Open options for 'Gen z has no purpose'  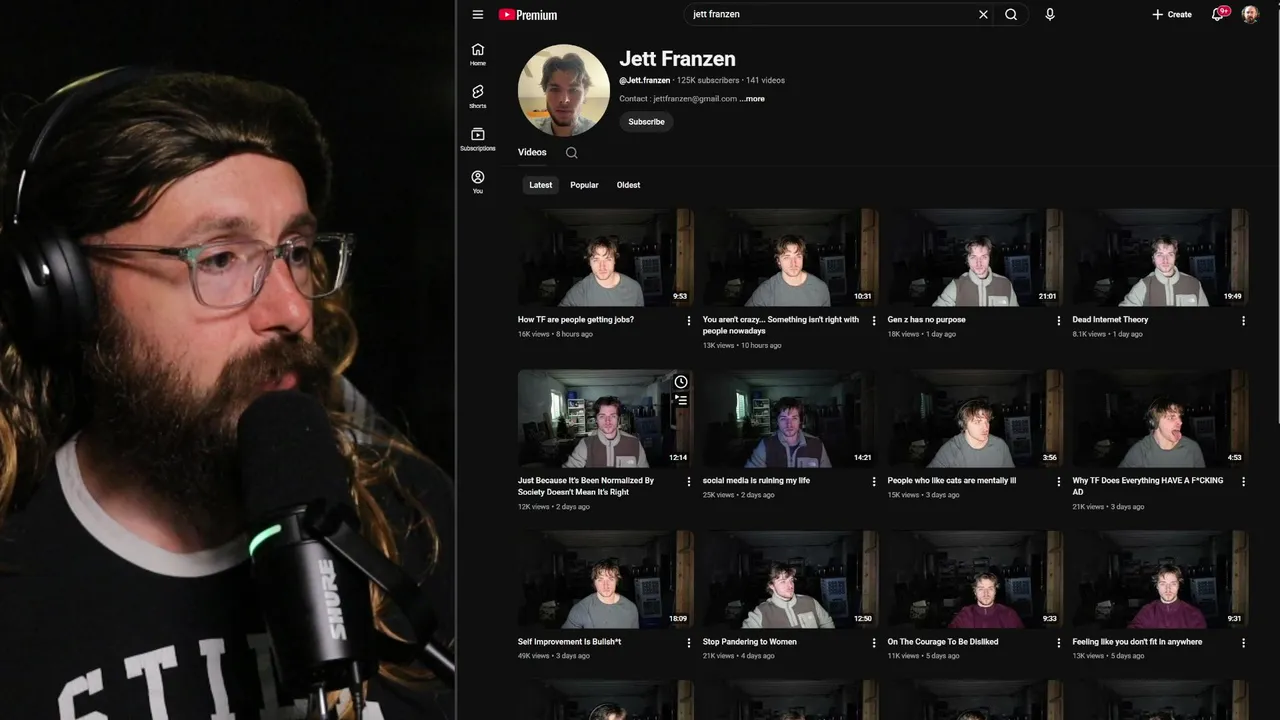(x=1058, y=321)
